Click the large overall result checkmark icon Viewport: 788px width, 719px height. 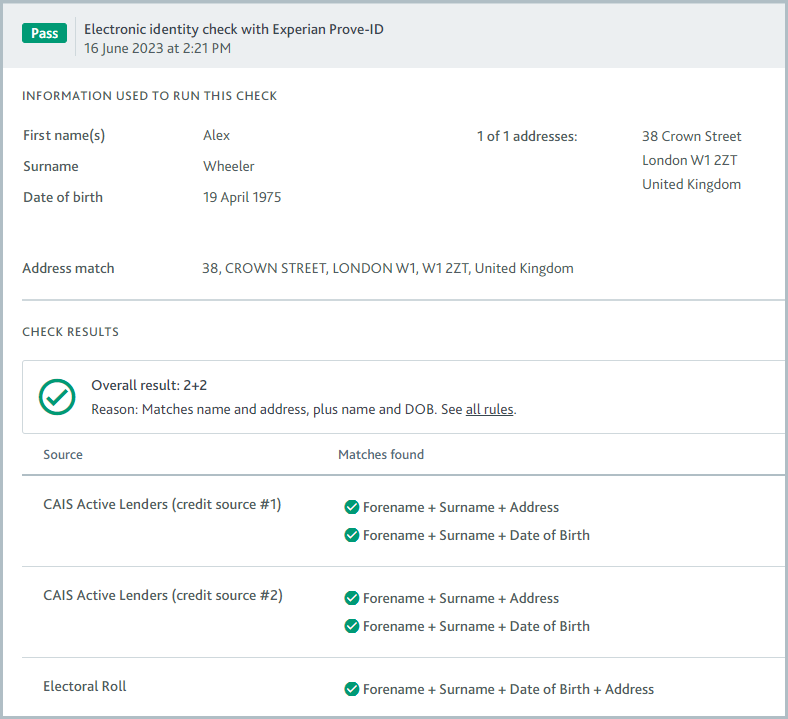(57, 397)
